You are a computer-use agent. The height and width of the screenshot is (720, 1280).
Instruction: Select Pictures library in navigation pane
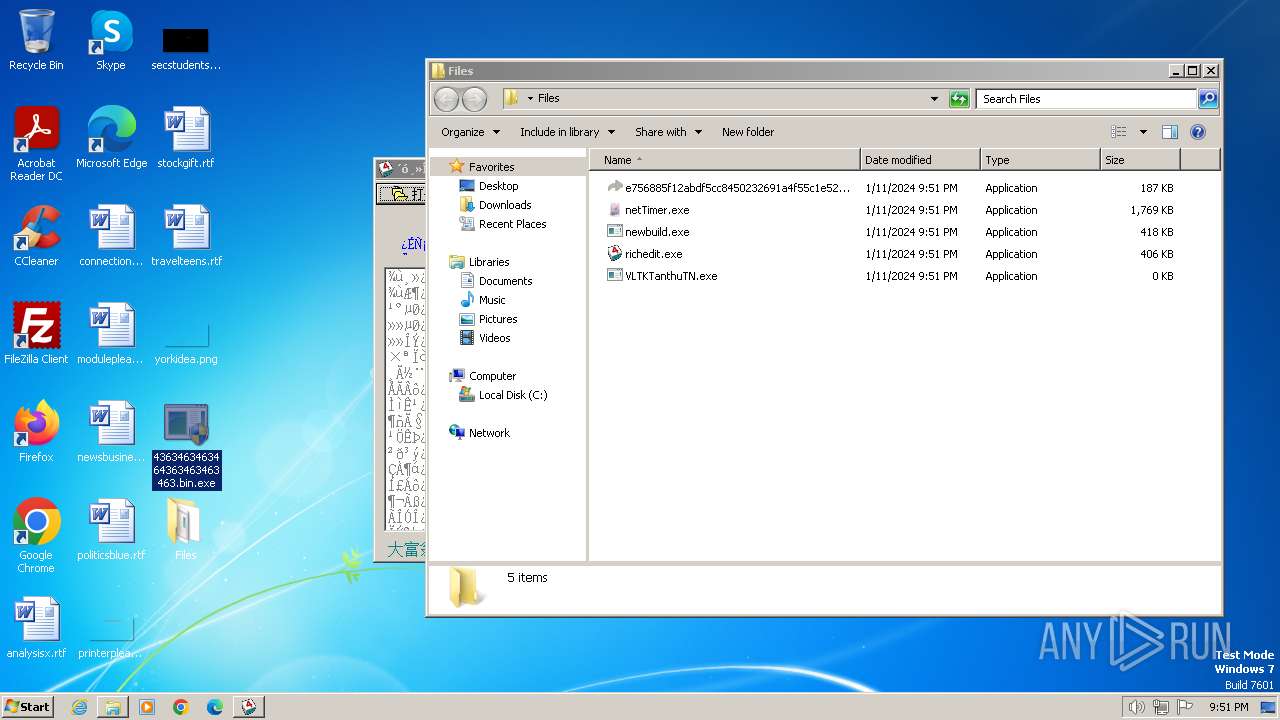pos(497,319)
